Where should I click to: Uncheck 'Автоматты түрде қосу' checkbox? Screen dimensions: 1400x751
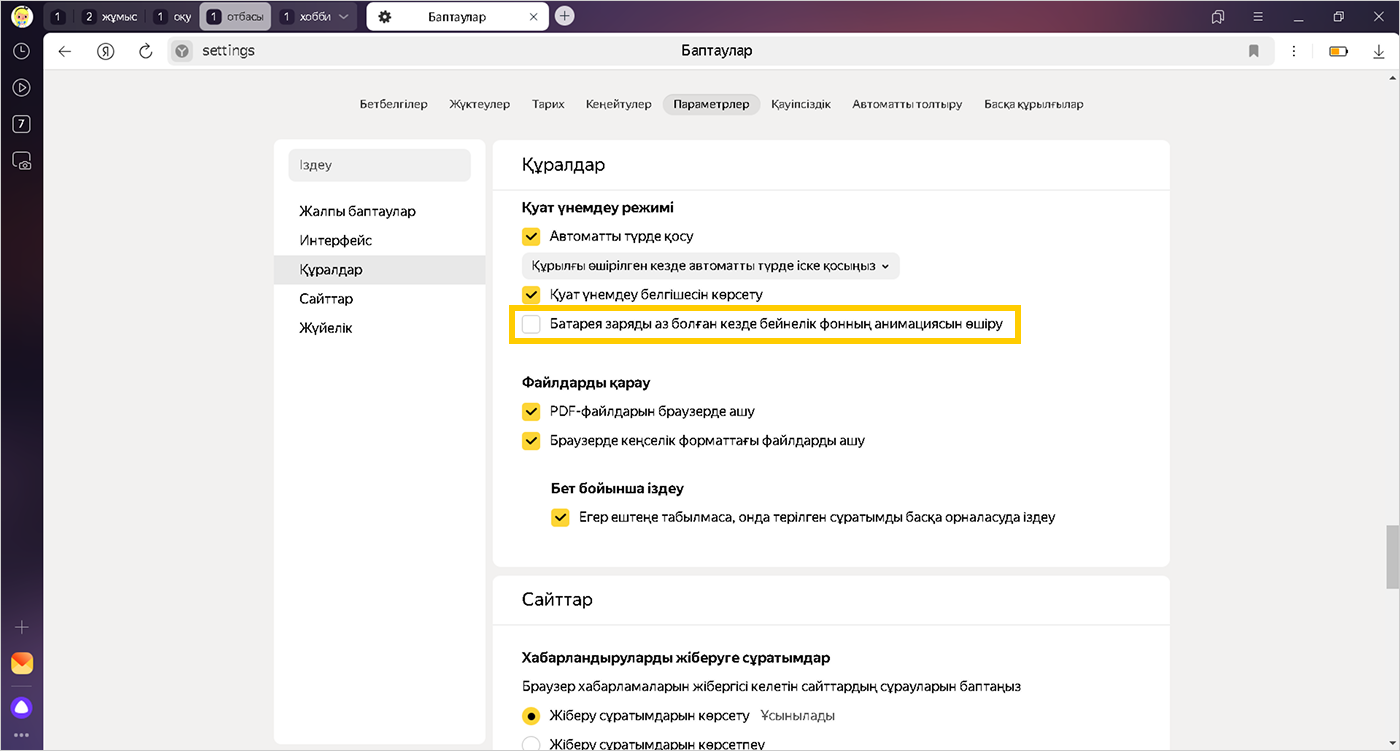531,237
